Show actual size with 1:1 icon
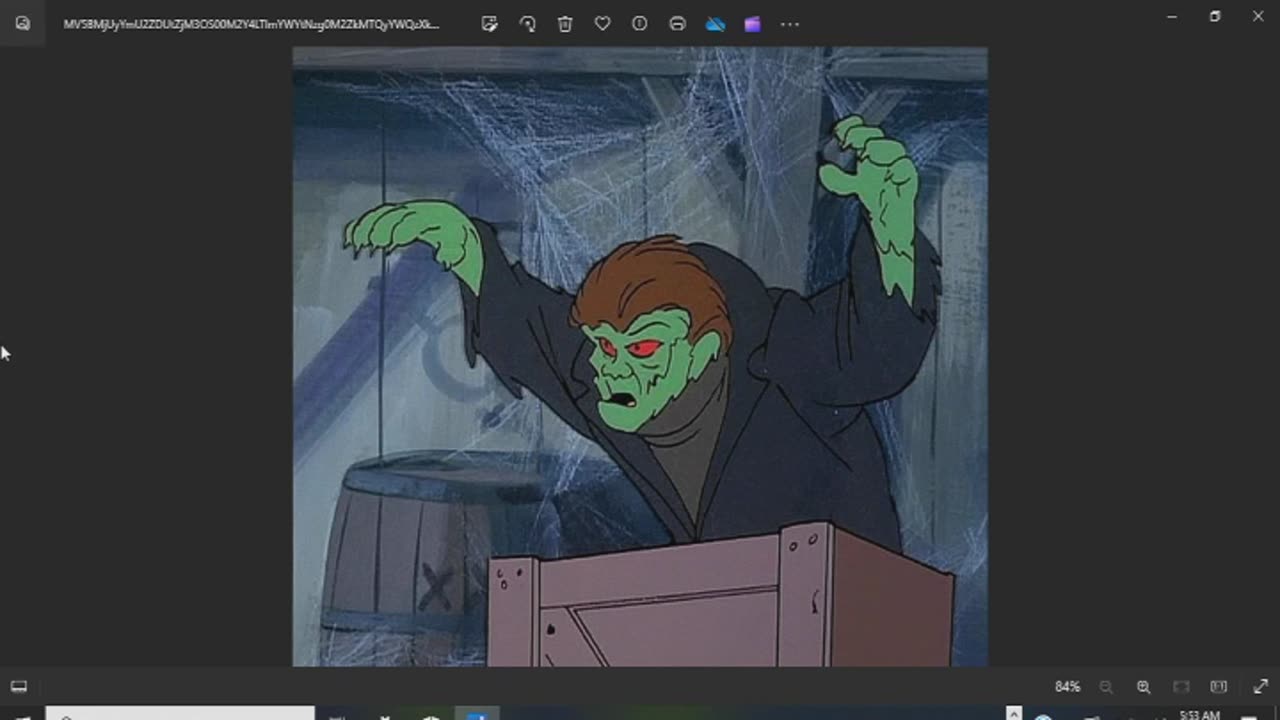The image size is (1280, 720). pos(1218,687)
